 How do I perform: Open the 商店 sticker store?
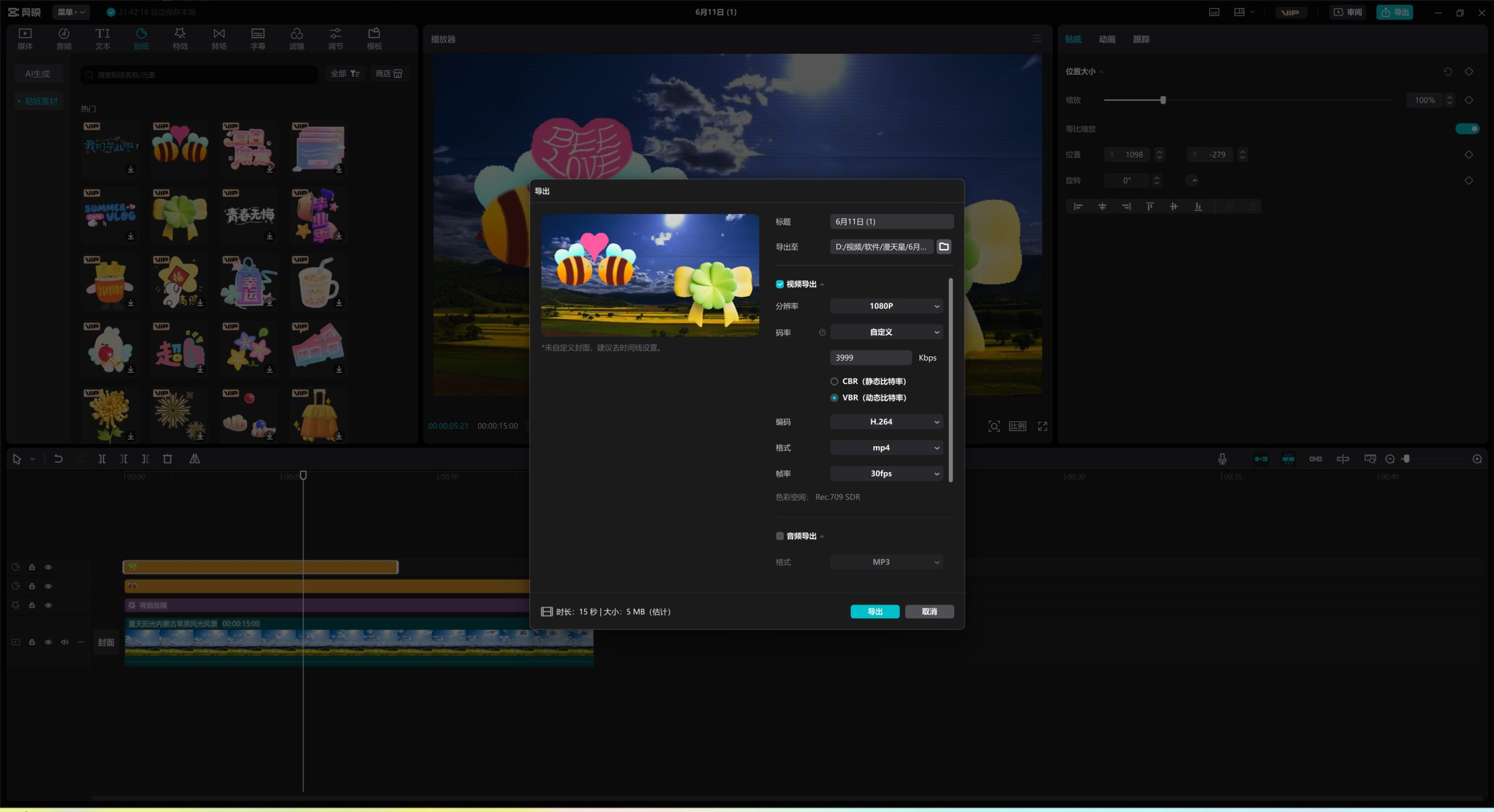pos(389,73)
